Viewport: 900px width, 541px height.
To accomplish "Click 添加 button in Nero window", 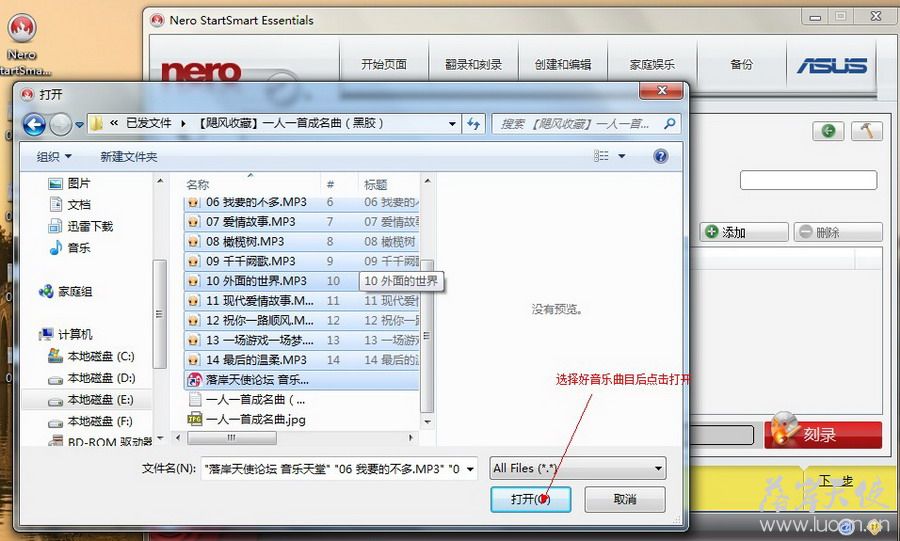I will pyautogui.click(x=744, y=232).
